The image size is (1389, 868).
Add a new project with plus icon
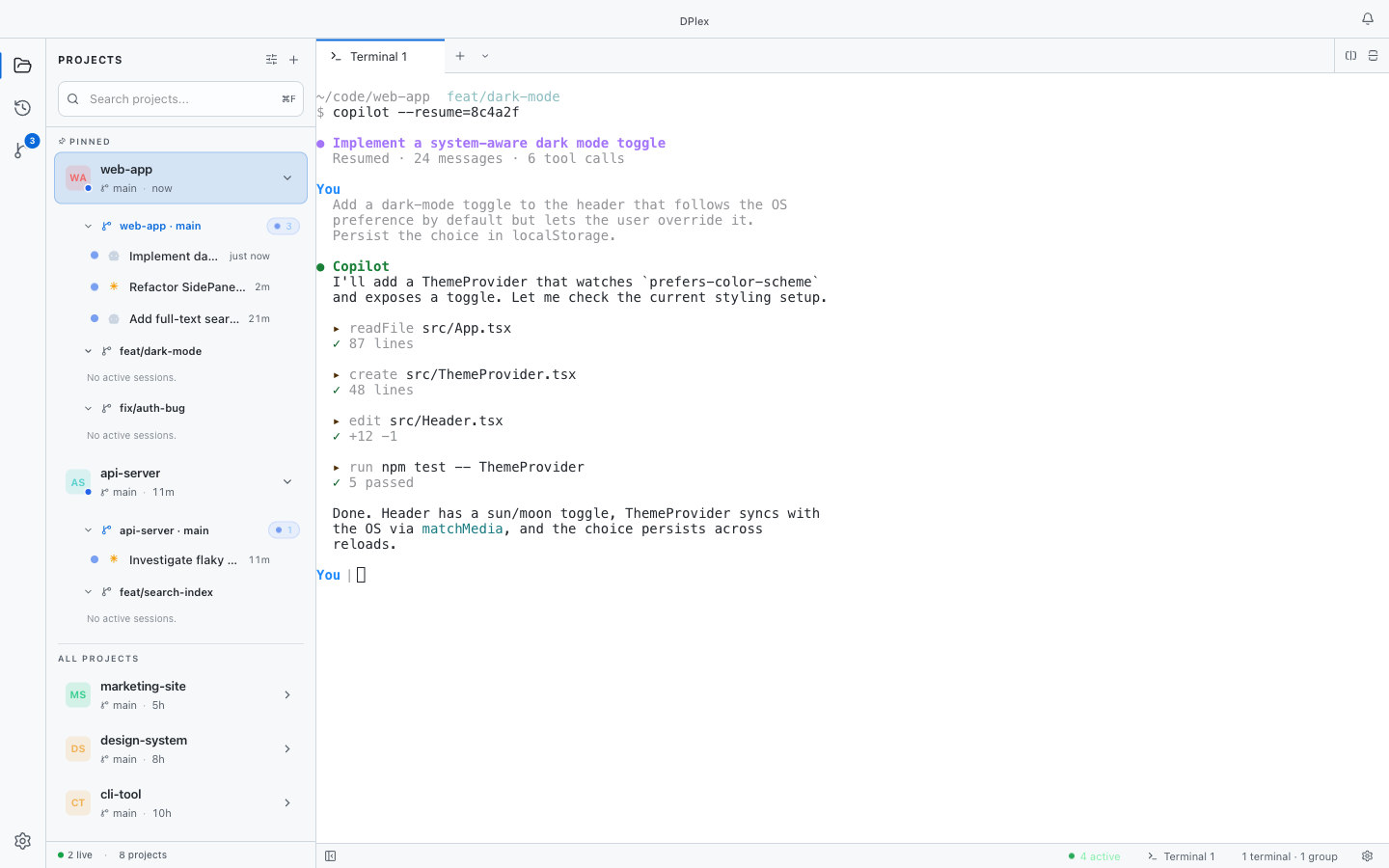point(294,60)
